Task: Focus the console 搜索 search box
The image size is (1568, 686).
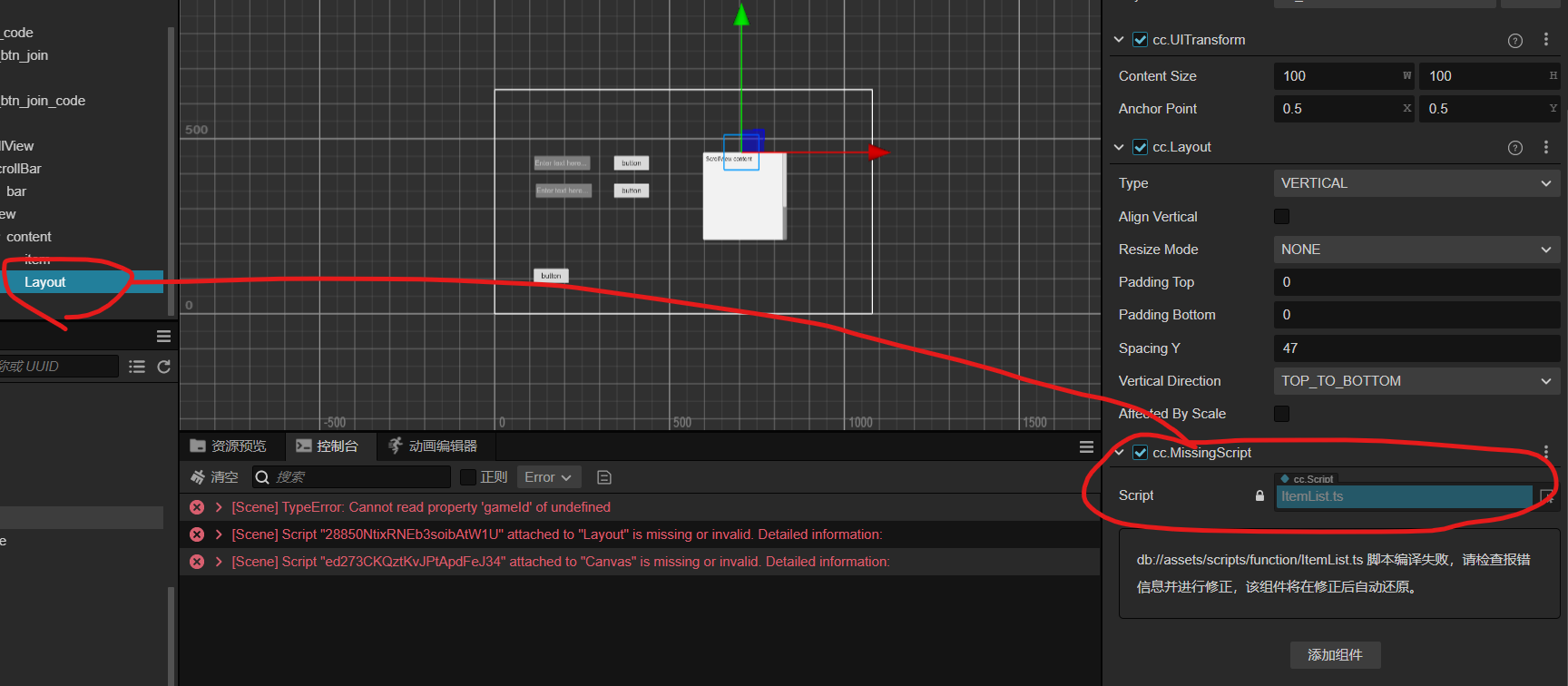Action: (351, 477)
